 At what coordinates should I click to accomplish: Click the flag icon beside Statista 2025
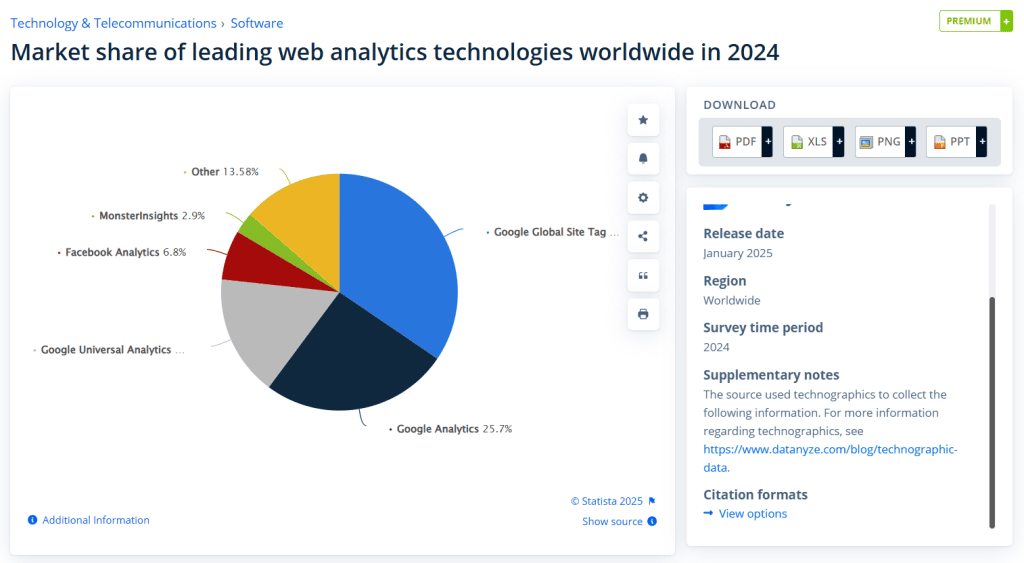(652, 501)
